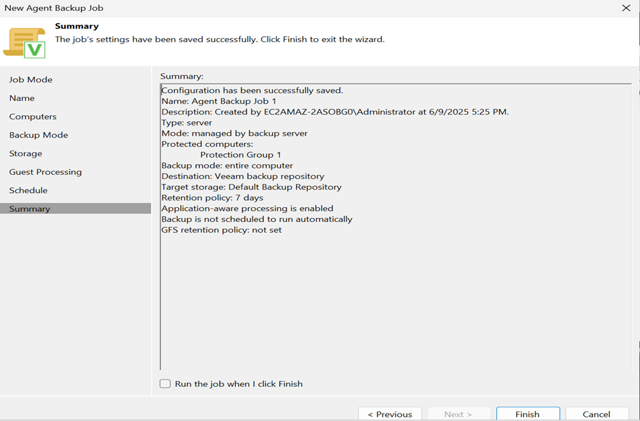Click the Finish button
Image resolution: width=640 pixels, height=421 pixels.
pos(528,414)
